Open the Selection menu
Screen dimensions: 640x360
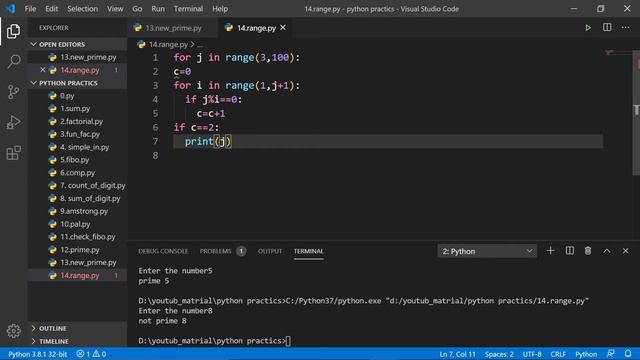tap(82, 9)
